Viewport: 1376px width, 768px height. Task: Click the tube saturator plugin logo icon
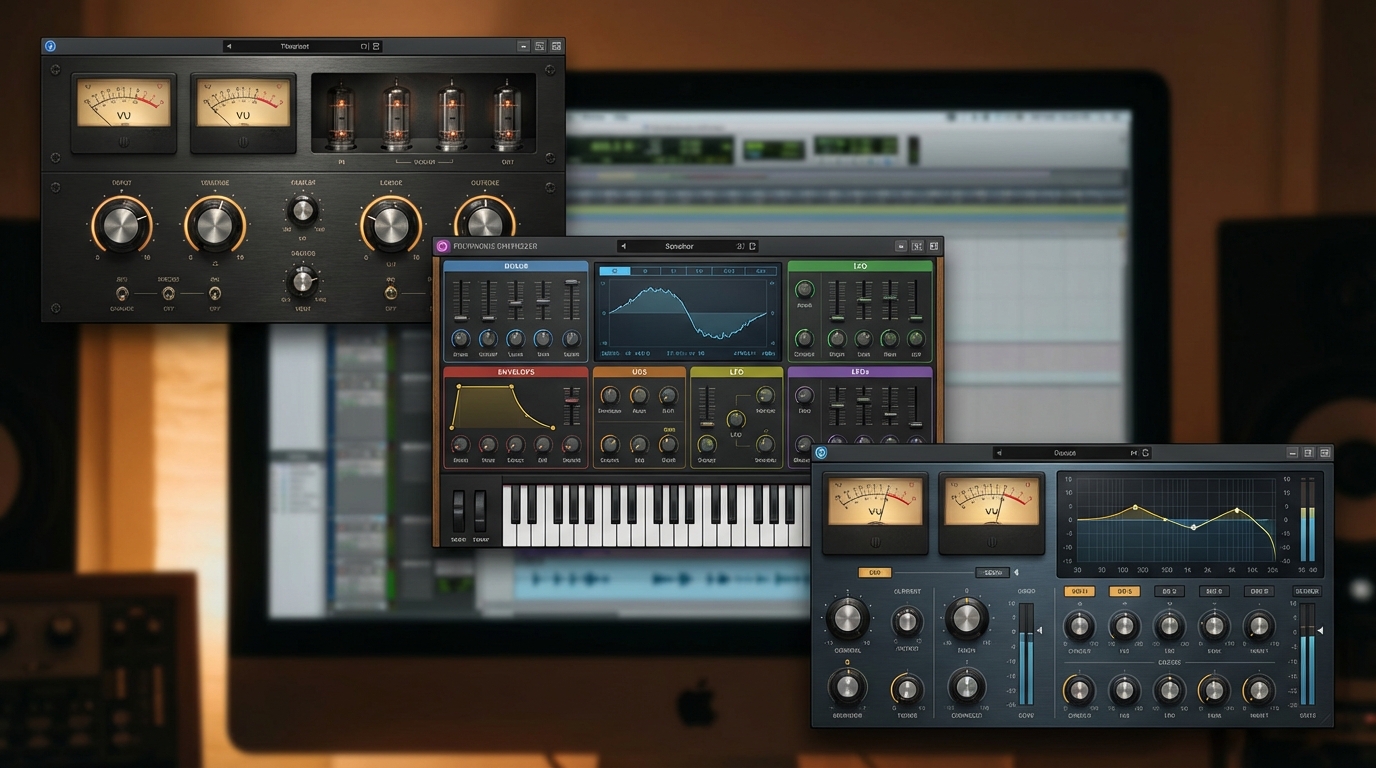49,45
